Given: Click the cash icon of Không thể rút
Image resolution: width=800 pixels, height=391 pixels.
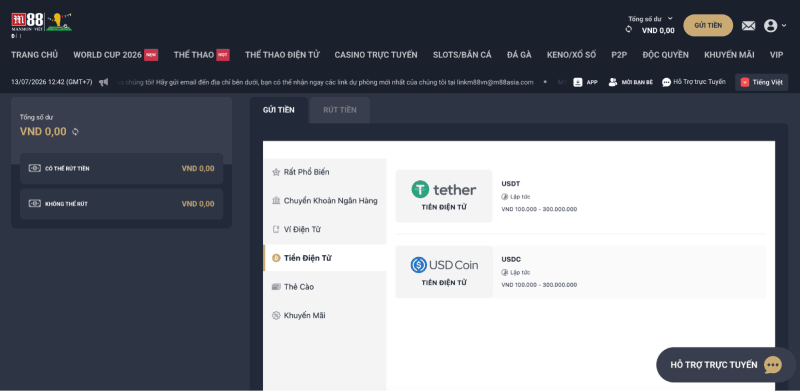Looking at the screenshot, I should click(x=35, y=204).
